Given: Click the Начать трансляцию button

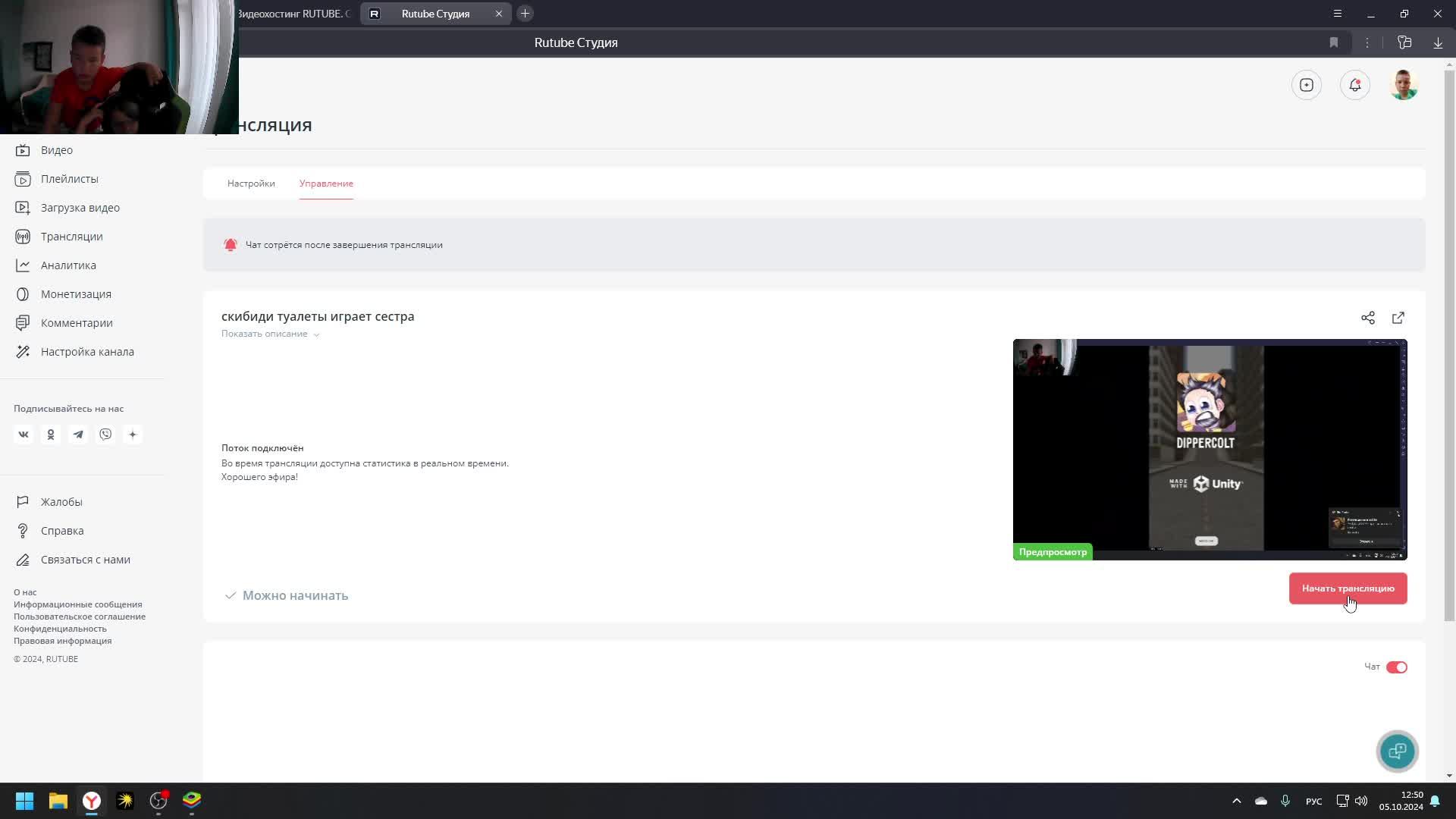Looking at the screenshot, I should click(x=1348, y=588).
